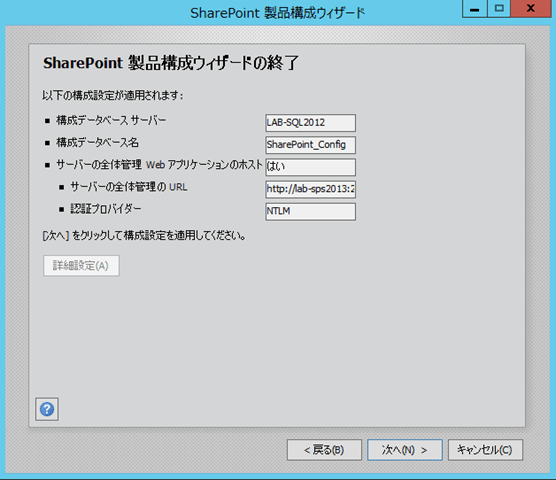This screenshot has width=556, height=480.
Task: Click the 次へ(N) > button
Action: [x=405, y=450]
